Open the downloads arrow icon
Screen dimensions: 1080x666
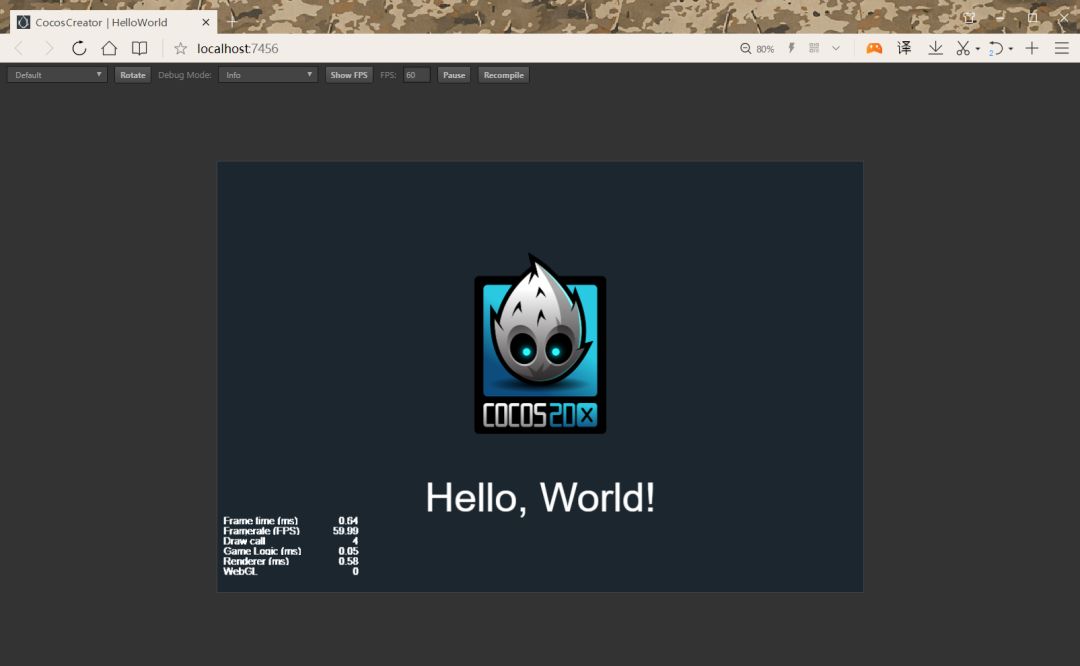935,48
